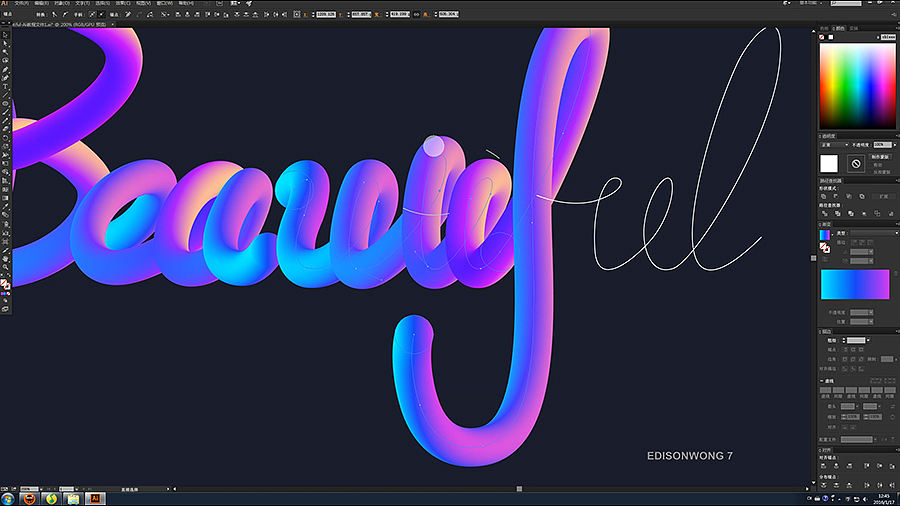The height and width of the screenshot is (506, 900).
Task: Select the Selection tool (black arrow)
Action: pos(5,35)
